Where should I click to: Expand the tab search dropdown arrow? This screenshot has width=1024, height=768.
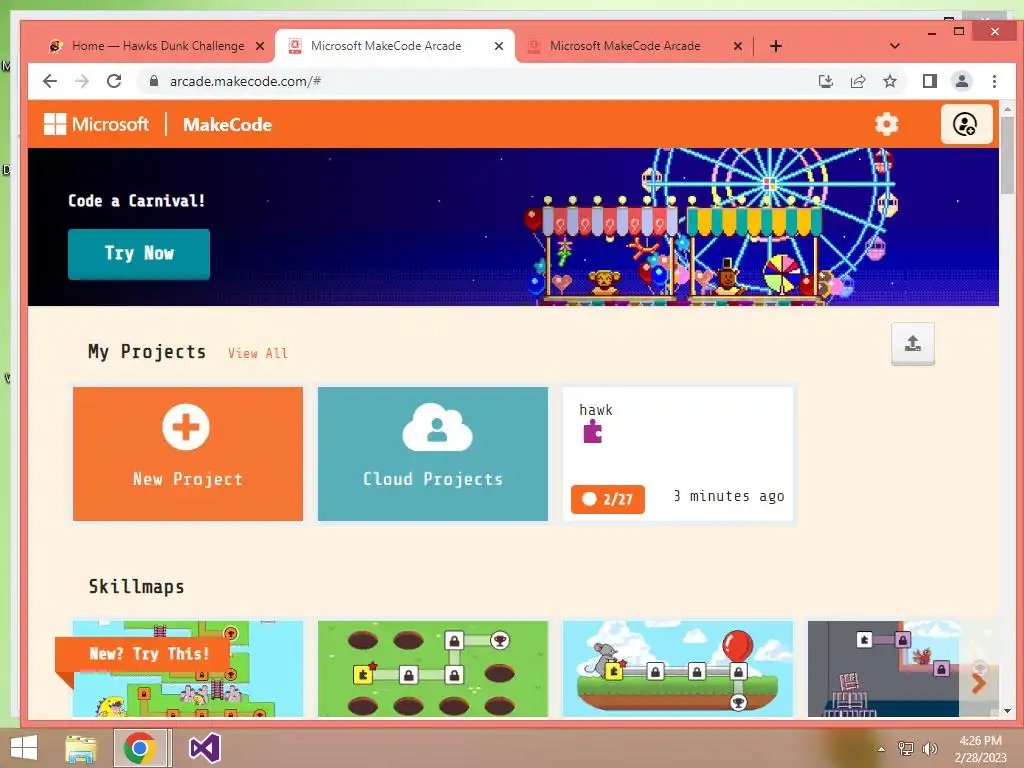coord(895,46)
